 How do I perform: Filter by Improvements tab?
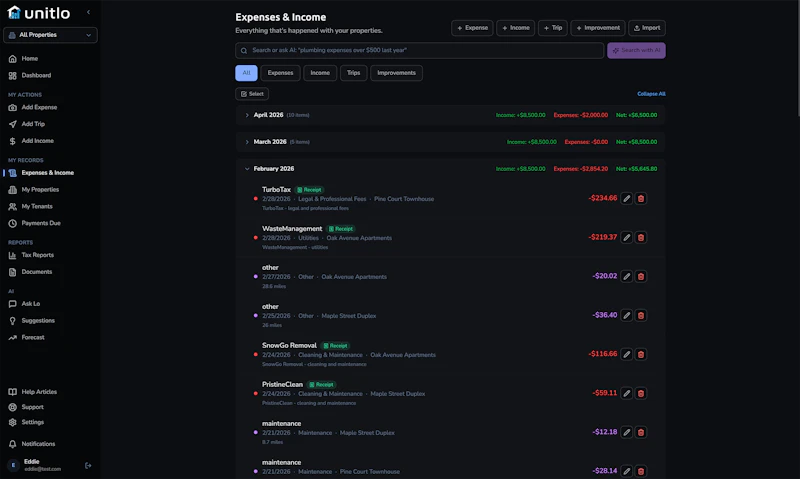point(396,73)
